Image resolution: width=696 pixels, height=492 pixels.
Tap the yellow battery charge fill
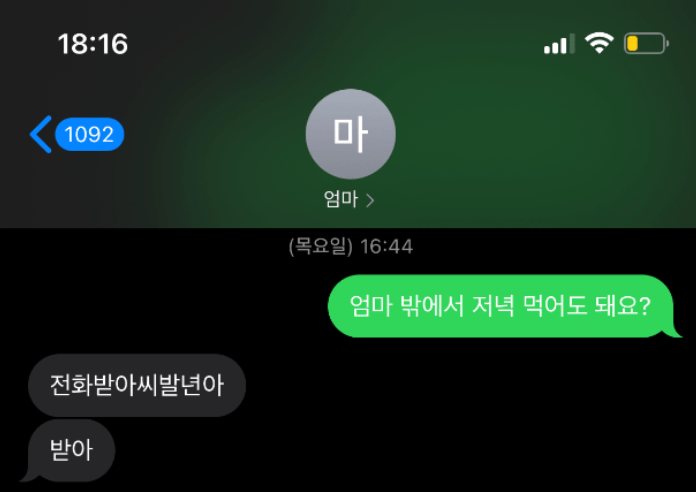pyautogui.click(x=633, y=44)
